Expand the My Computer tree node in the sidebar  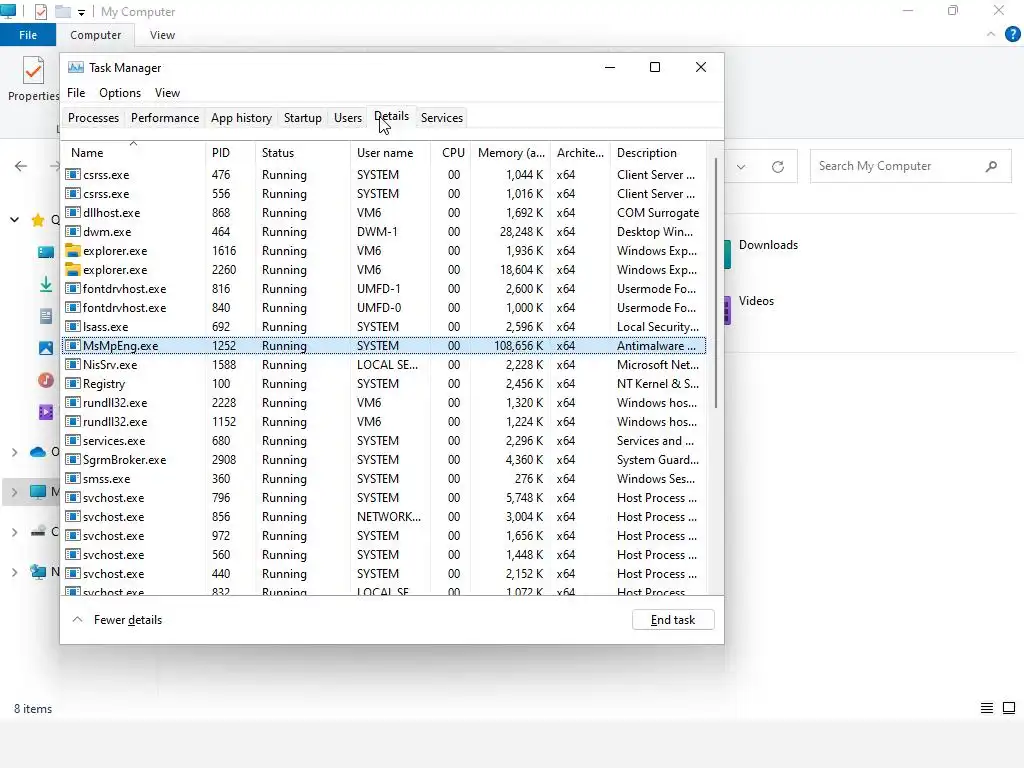click(x=14, y=492)
